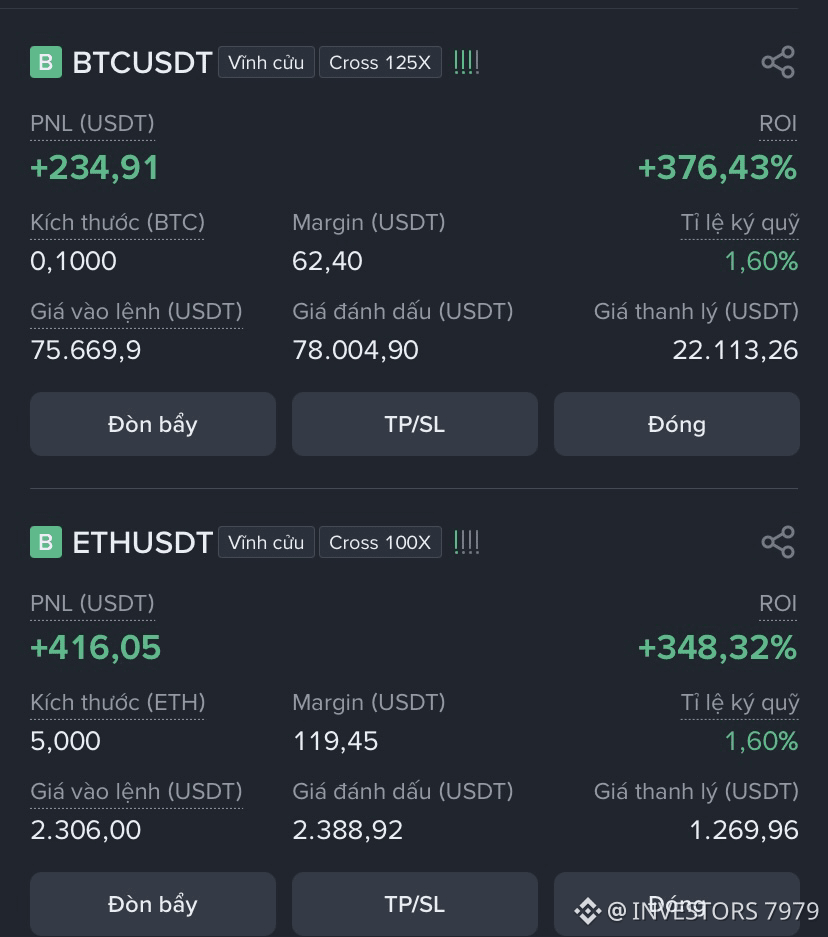Tap BTCUSDT green ADL bars indicator
Viewport: 828px width, 937px height.
coord(467,62)
